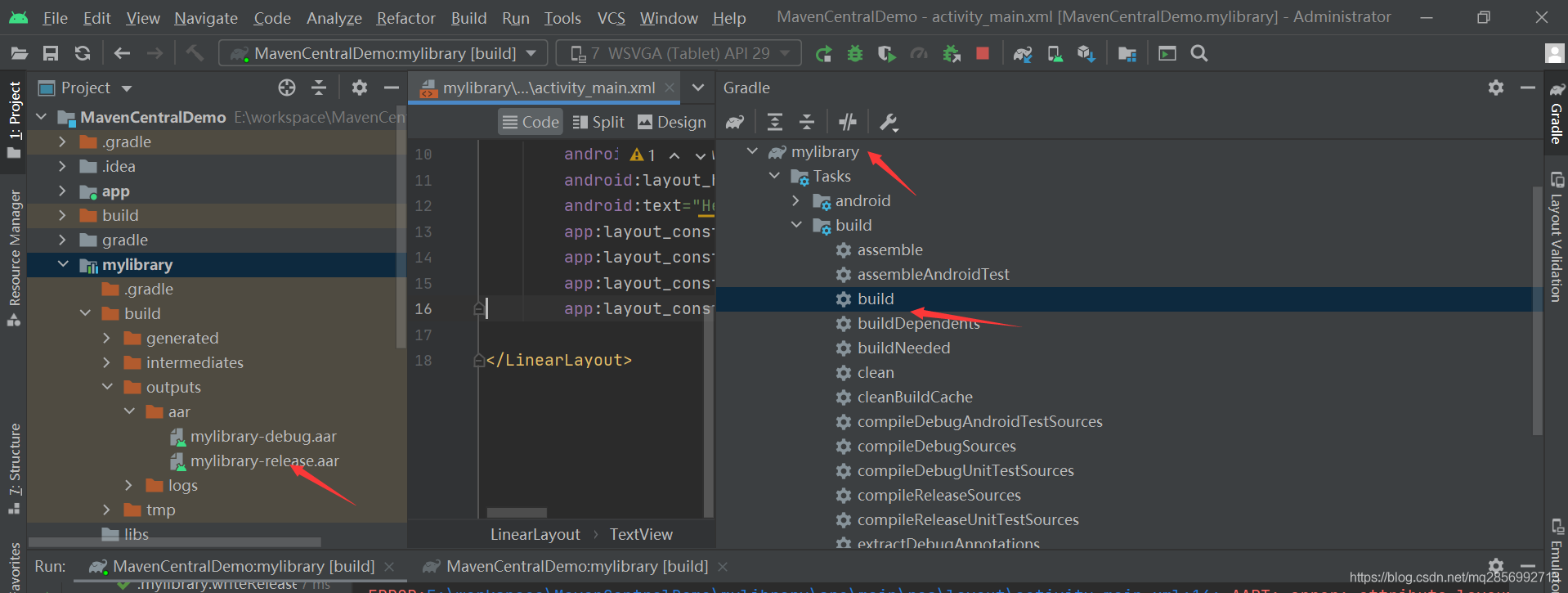This screenshot has width=1568, height=593.
Task: Hide the Project panel with minus icon
Action: pos(392,88)
